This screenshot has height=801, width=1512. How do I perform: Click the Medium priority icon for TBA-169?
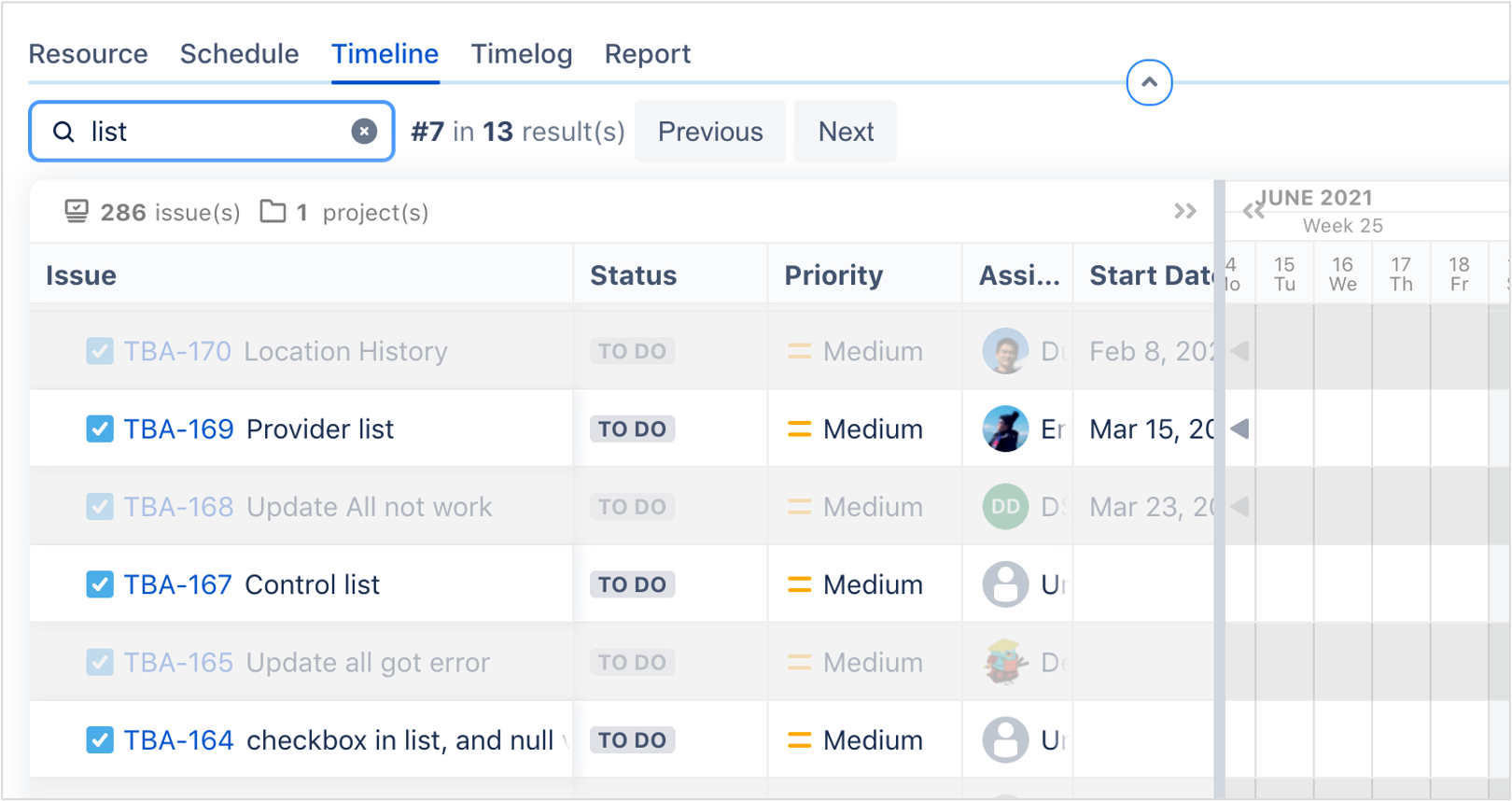(799, 429)
